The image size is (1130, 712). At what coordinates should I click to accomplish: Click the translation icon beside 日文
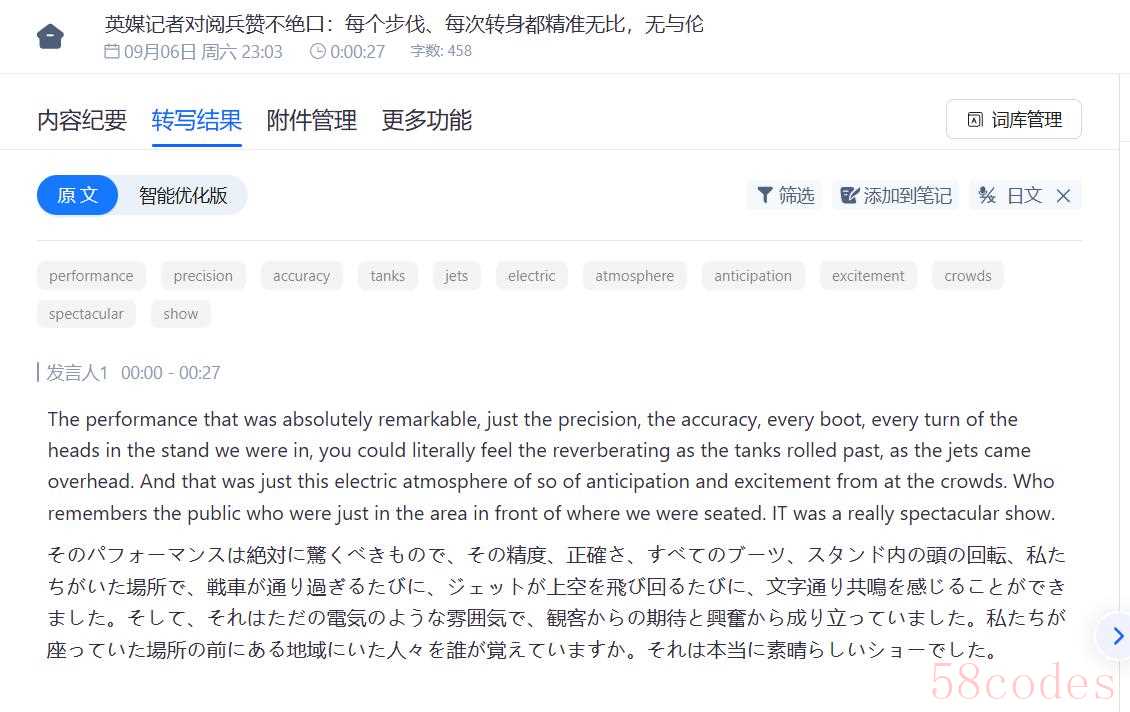click(x=987, y=195)
